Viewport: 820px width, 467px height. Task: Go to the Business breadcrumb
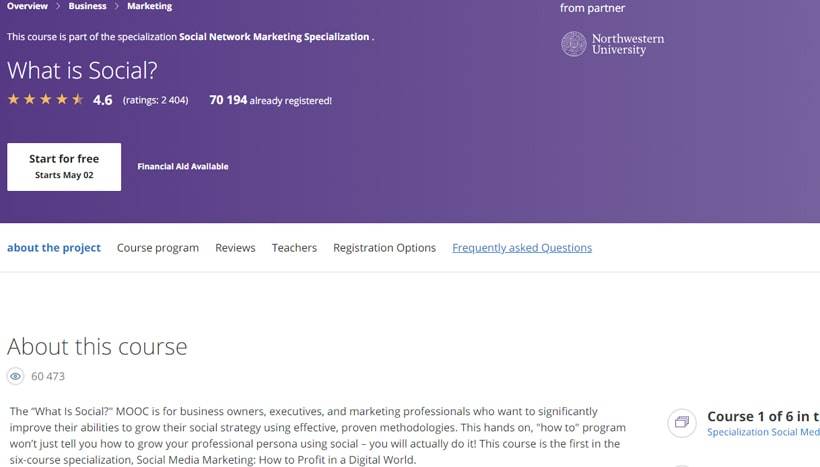[x=87, y=7]
